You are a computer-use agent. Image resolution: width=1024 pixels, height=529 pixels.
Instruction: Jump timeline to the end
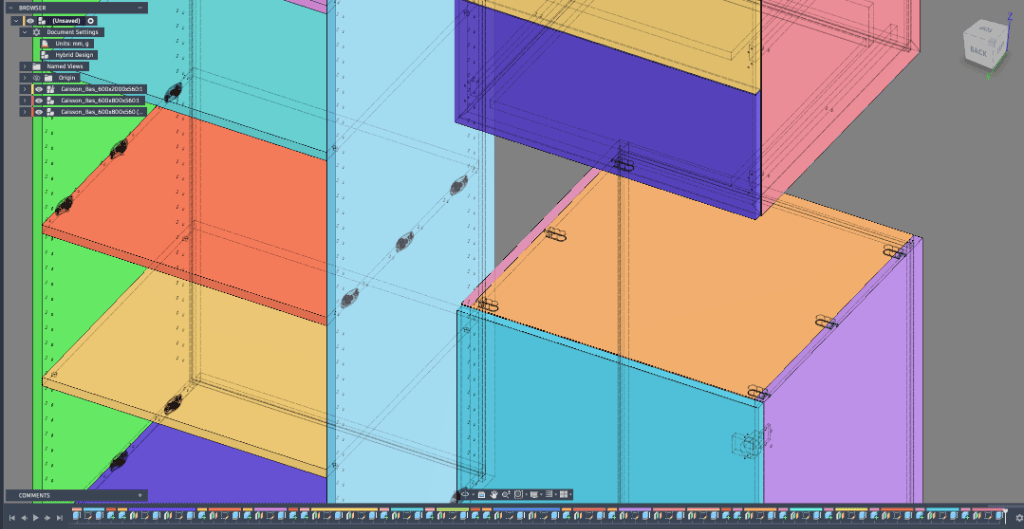[59, 517]
